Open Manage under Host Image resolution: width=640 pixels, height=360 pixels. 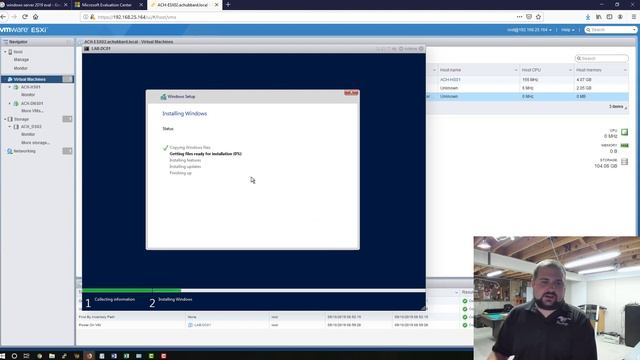[x=21, y=60]
